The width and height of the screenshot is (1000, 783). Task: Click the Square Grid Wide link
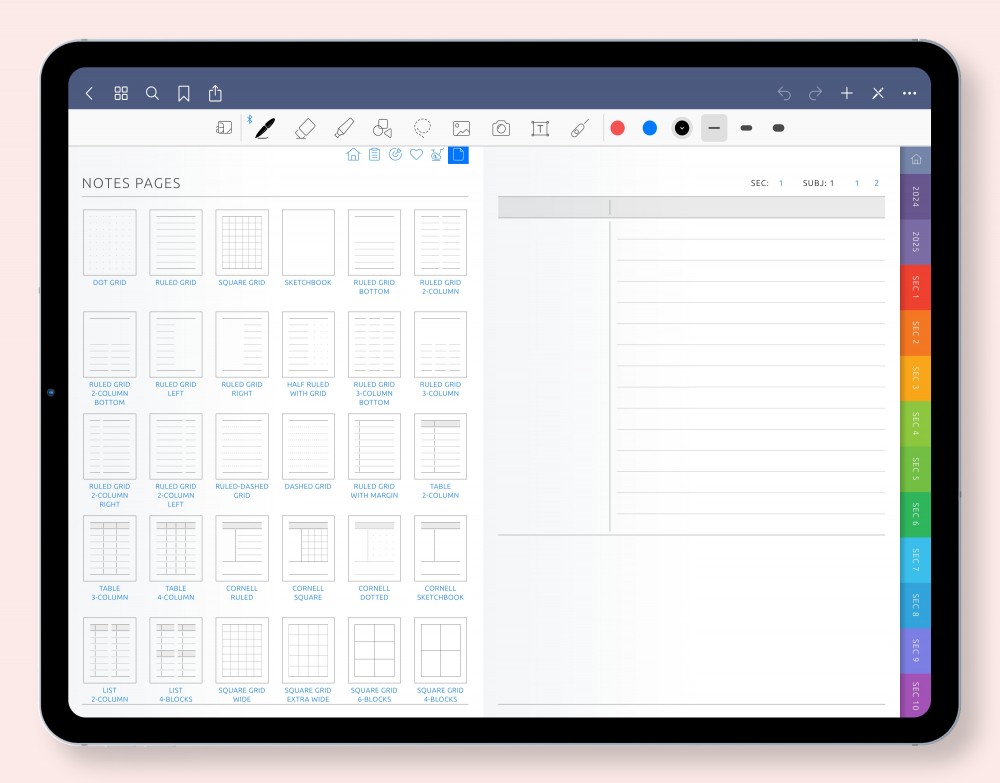(242, 695)
